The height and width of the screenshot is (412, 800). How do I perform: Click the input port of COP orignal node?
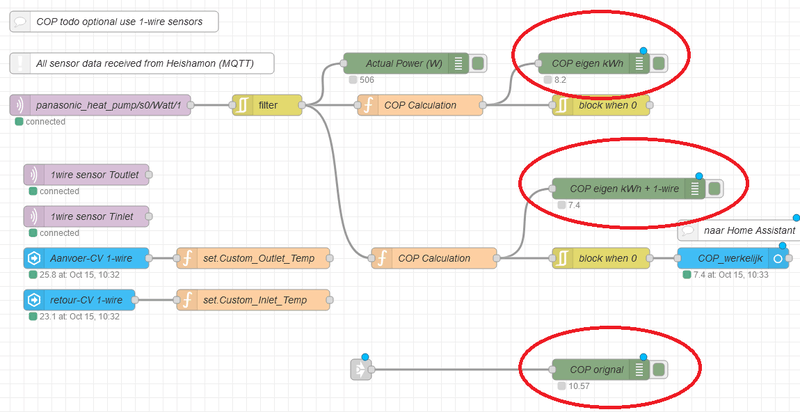pos(553,370)
